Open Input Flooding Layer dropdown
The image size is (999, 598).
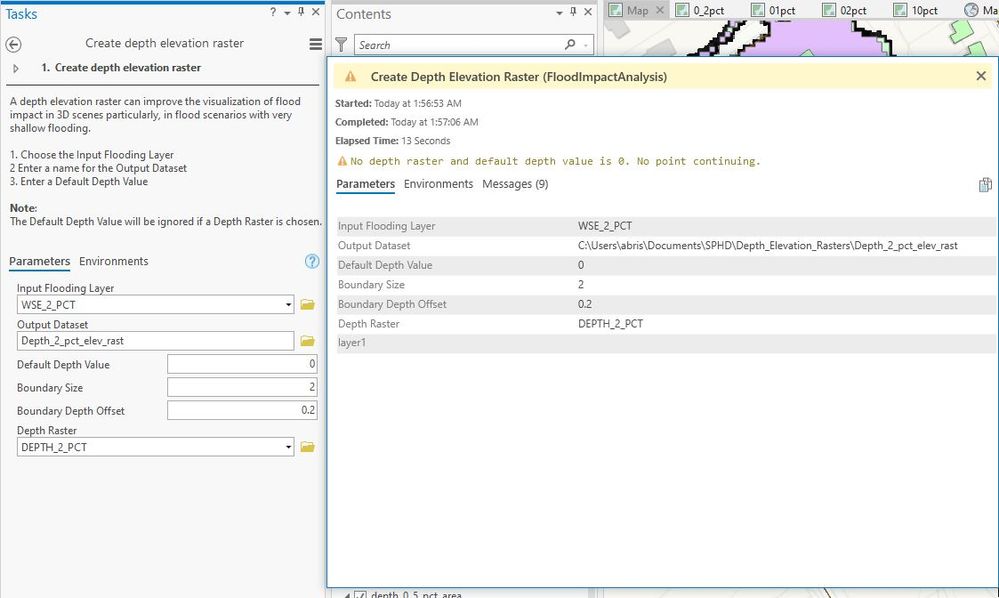[x=288, y=305]
